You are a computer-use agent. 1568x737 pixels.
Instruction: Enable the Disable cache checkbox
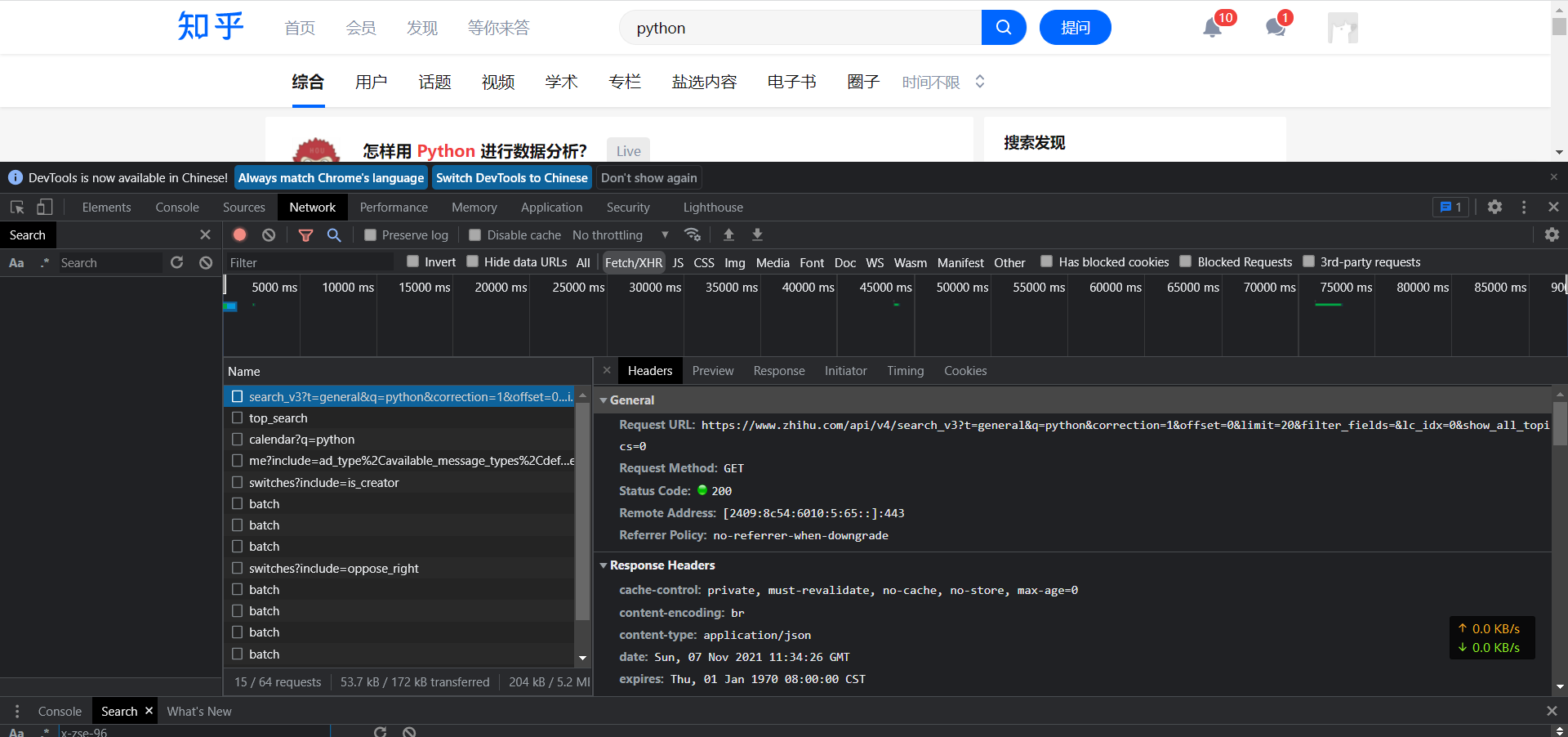pyautogui.click(x=474, y=234)
